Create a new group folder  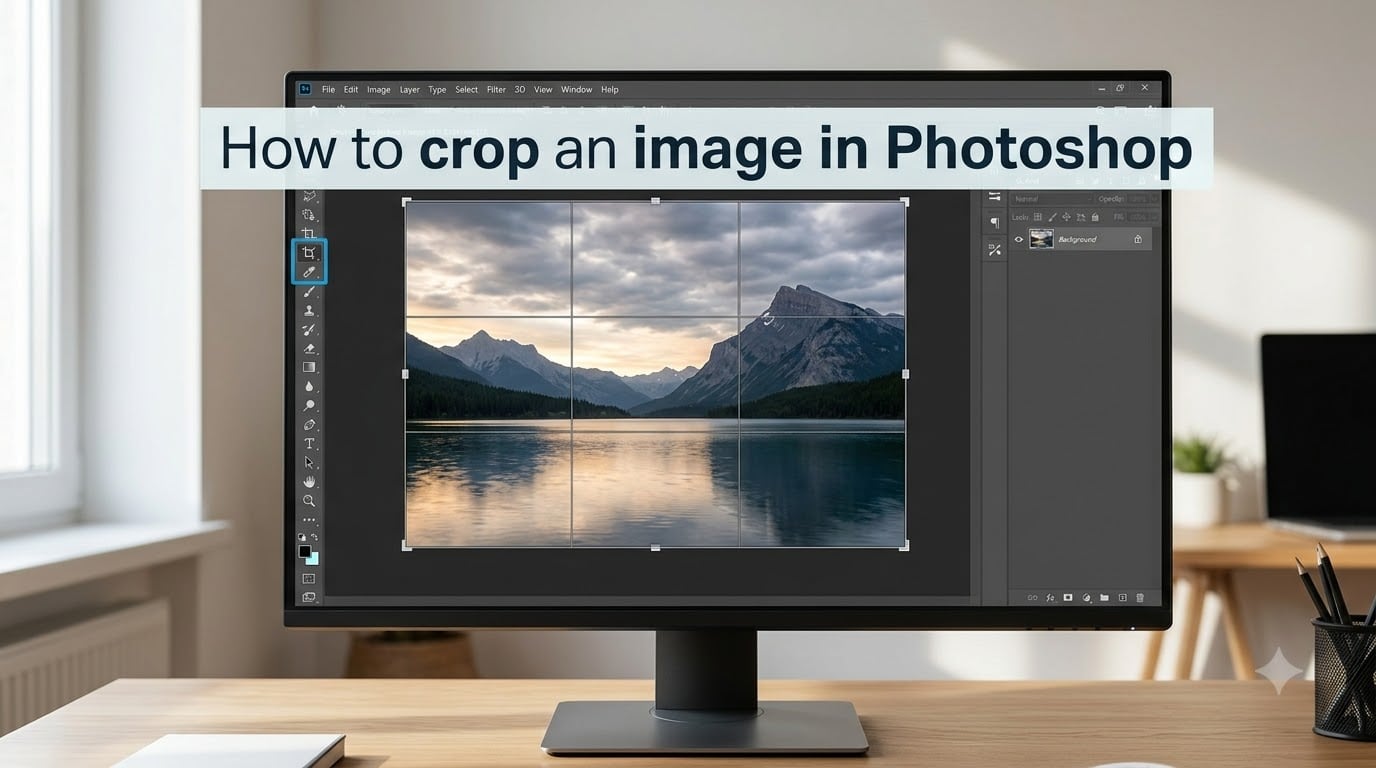click(1104, 597)
